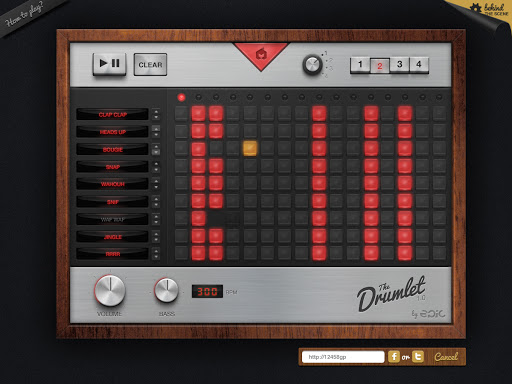Toggle the orange pad in the BOUGIE row
512x384 pixels.
click(250, 148)
